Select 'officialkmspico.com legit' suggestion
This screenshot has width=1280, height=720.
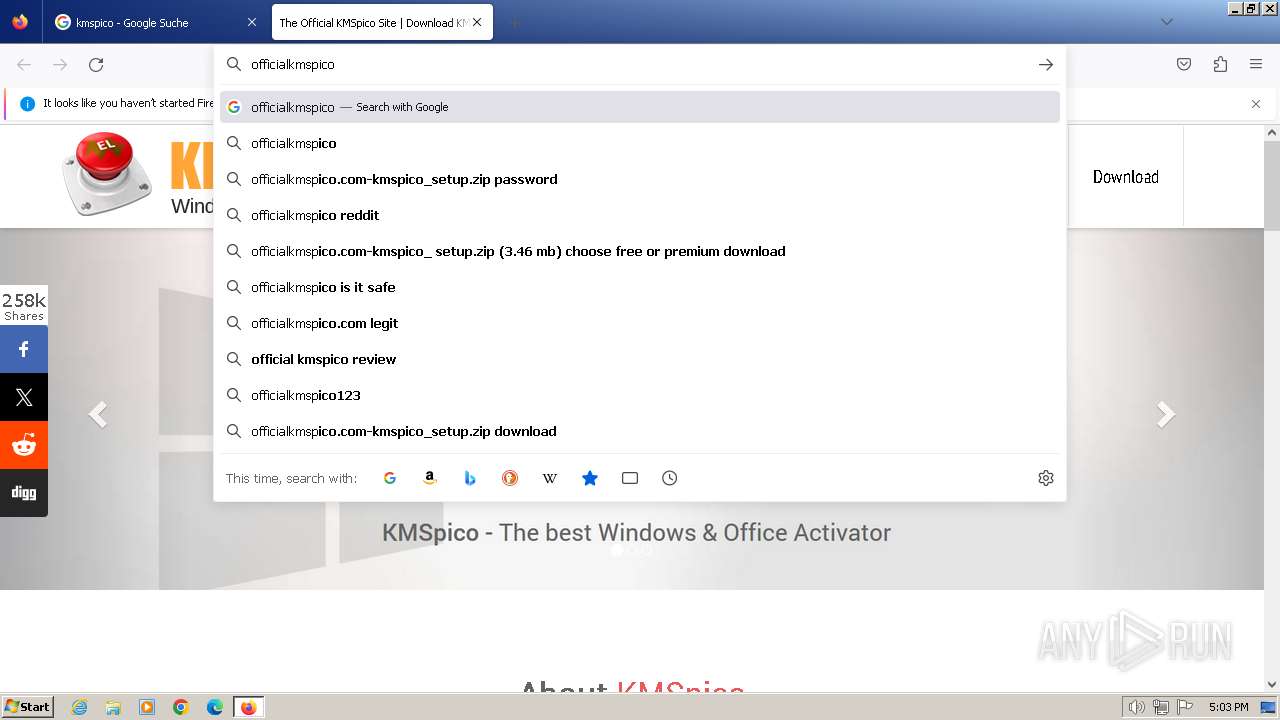640,323
